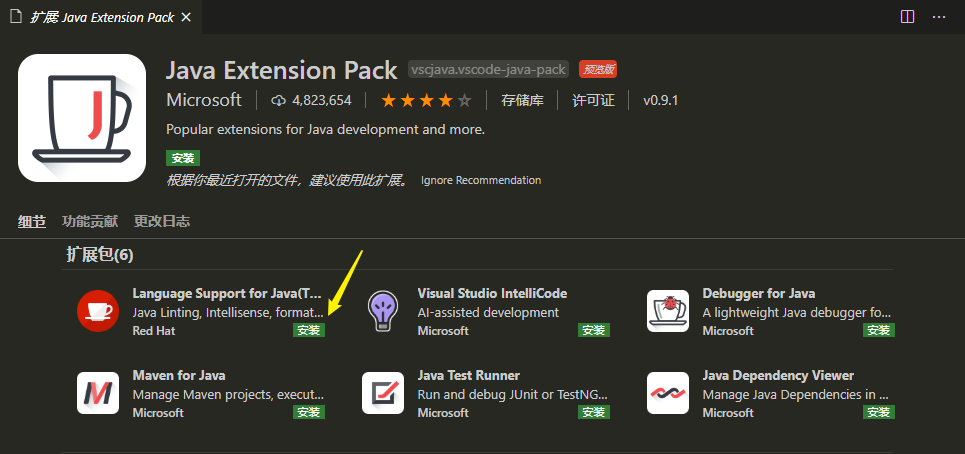965x454 pixels.
Task: Install Language Support for Java
Action: [308, 330]
